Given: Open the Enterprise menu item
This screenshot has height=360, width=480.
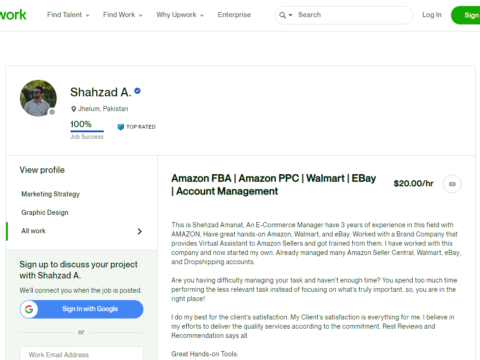Looking at the screenshot, I should point(234,15).
